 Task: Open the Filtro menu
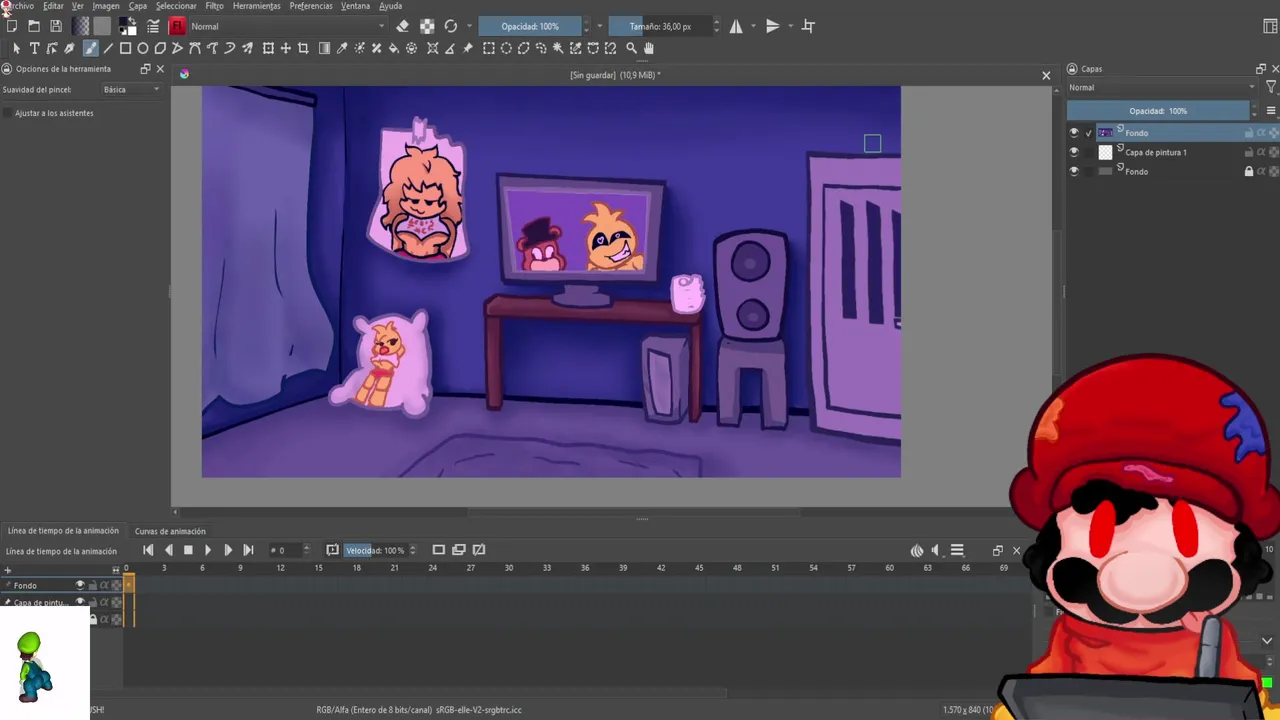click(x=214, y=6)
